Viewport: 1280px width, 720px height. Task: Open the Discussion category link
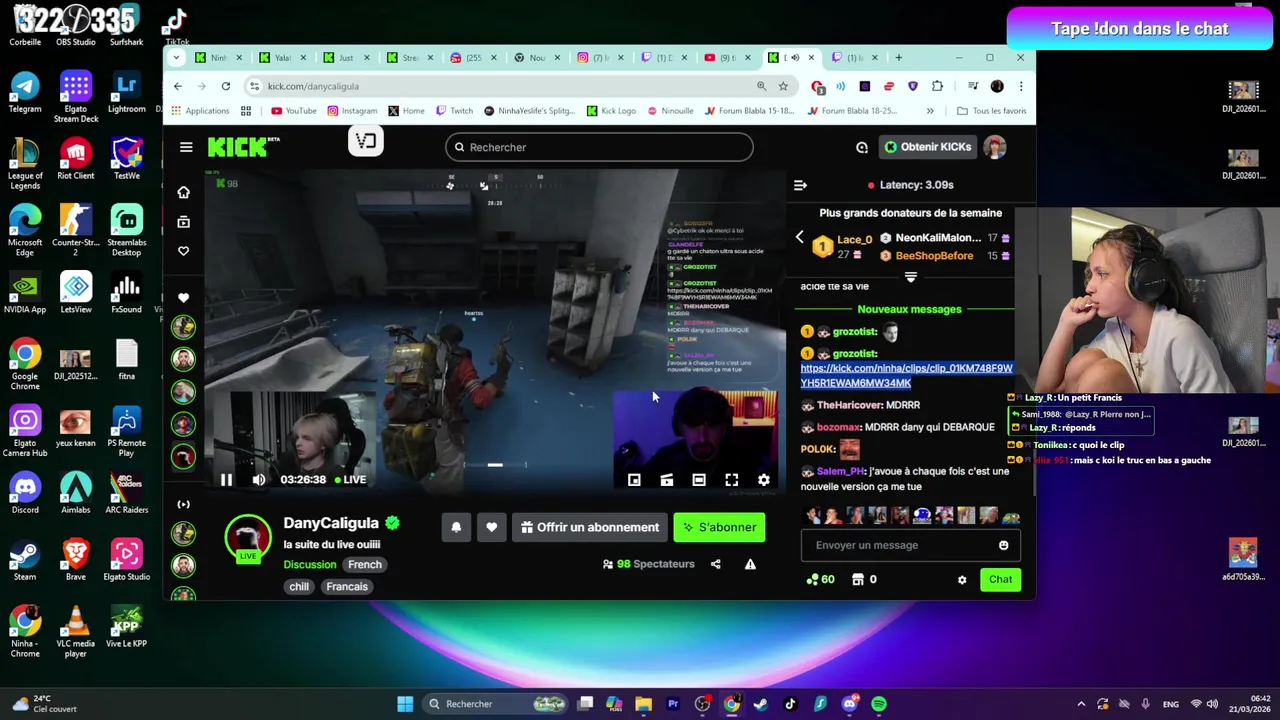point(310,564)
